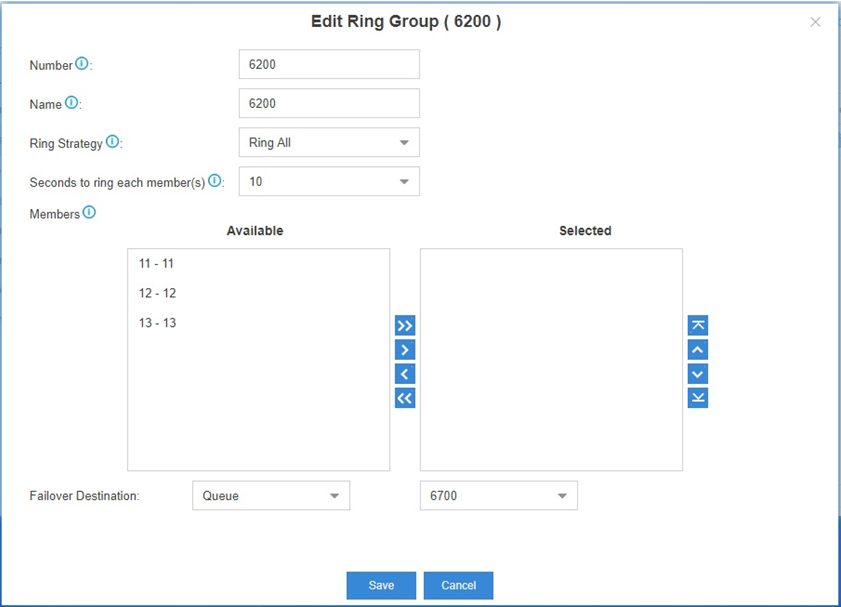Image resolution: width=841 pixels, height=607 pixels.
Task: Add highlighted member with single right arrow
Action: [405, 350]
